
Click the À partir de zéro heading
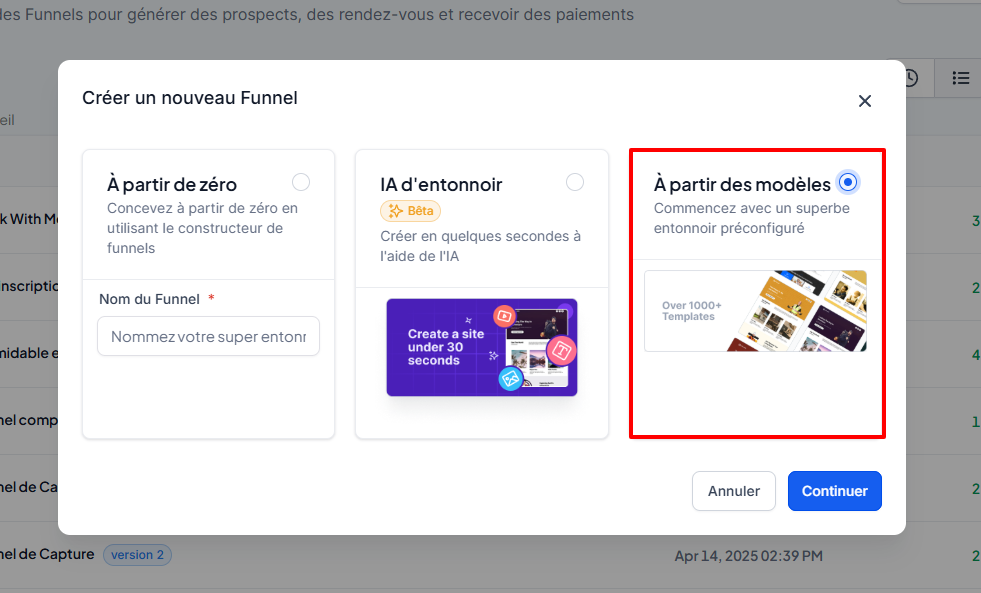pos(172,185)
